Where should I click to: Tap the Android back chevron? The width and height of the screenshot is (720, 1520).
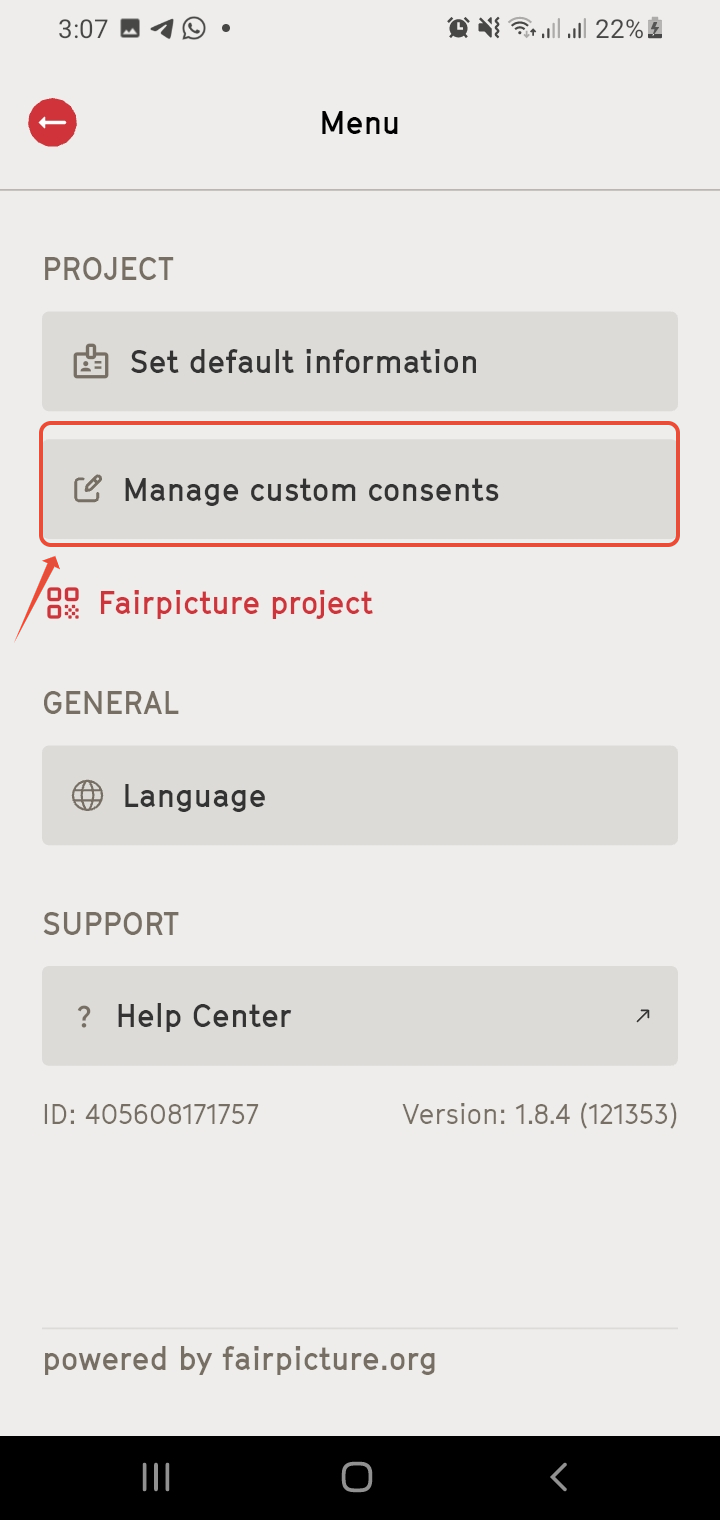[x=559, y=1477]
